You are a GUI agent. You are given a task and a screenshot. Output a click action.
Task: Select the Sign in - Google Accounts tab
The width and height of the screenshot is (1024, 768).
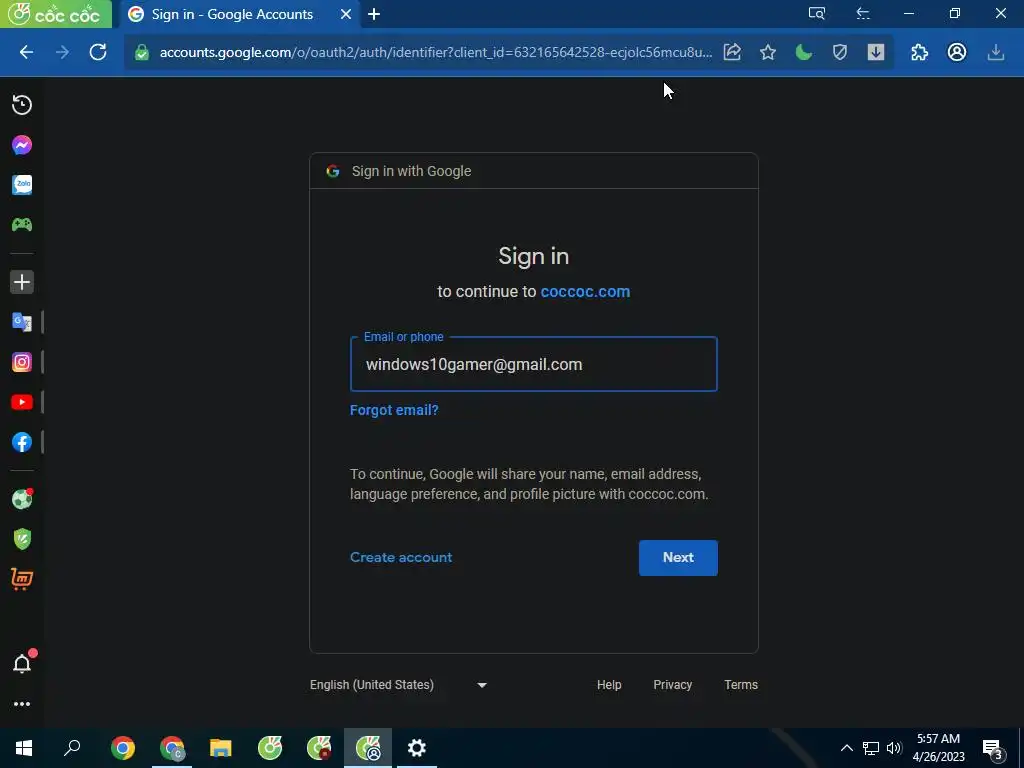(x=232, y=14)
